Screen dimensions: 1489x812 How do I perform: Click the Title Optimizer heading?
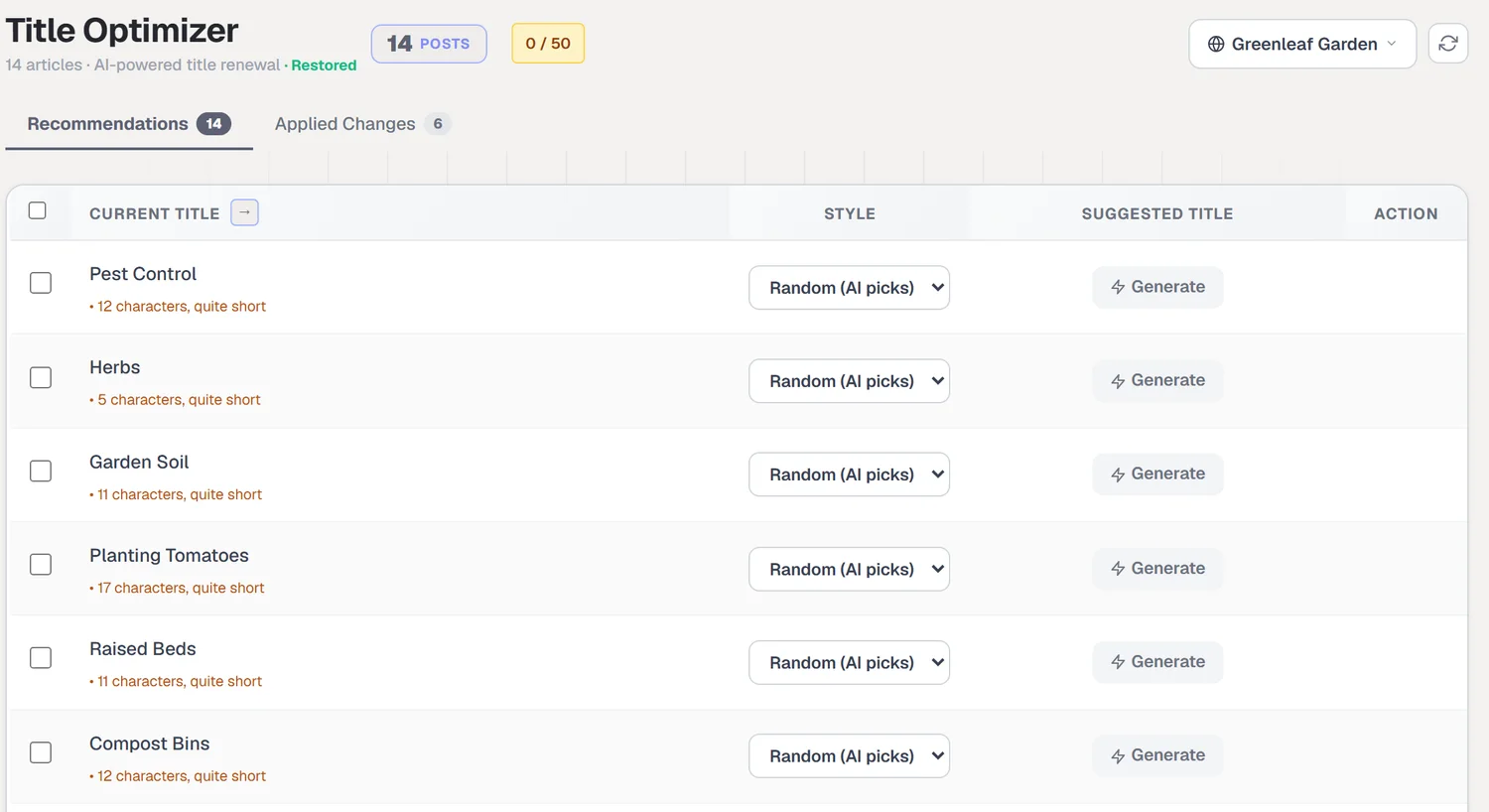[122, 30]
